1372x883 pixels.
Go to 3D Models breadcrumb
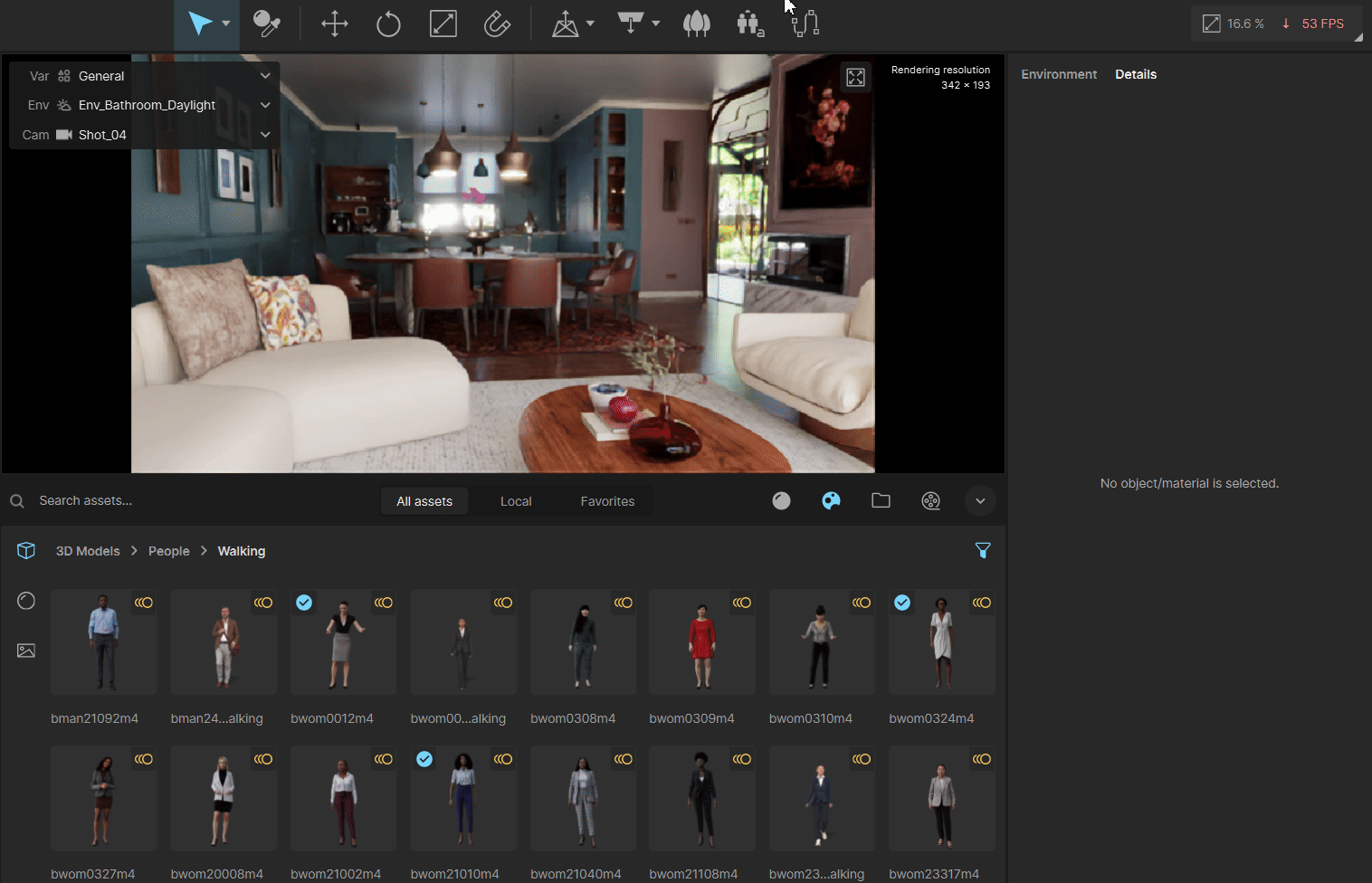[x=88, y=551]
